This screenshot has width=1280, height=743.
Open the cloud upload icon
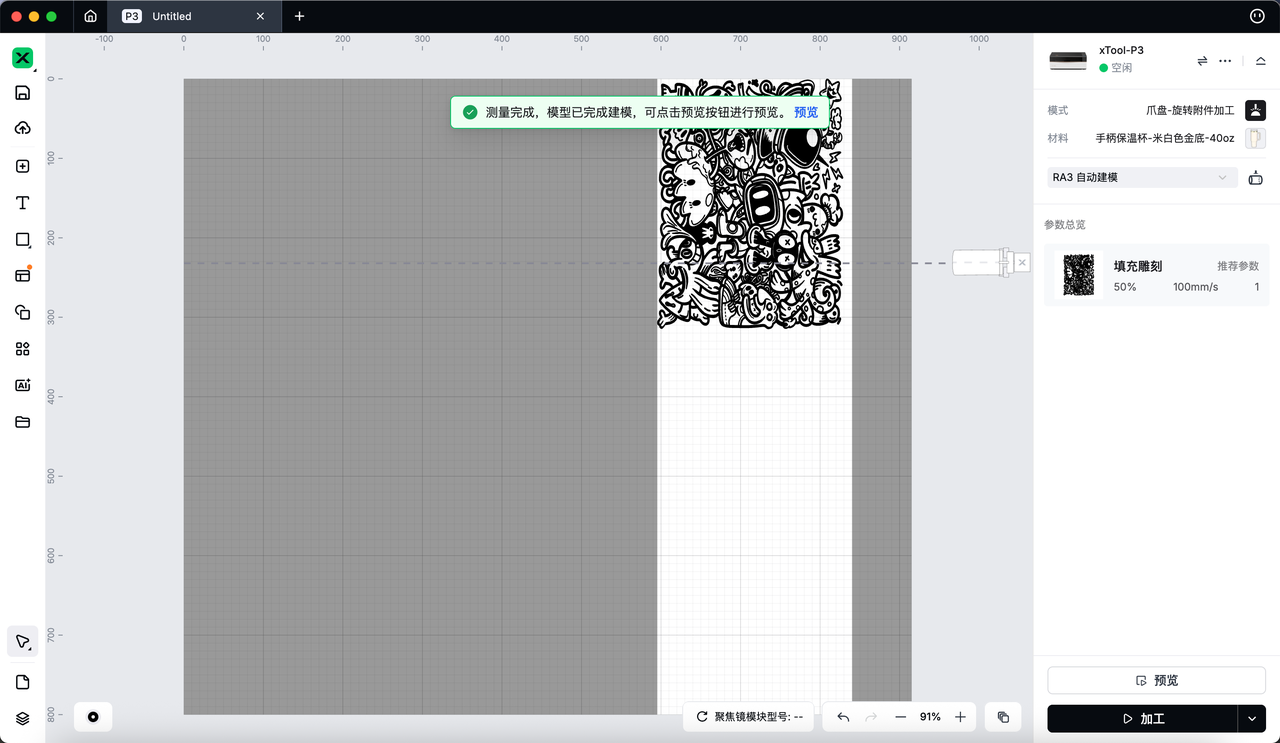coord(22,128)
